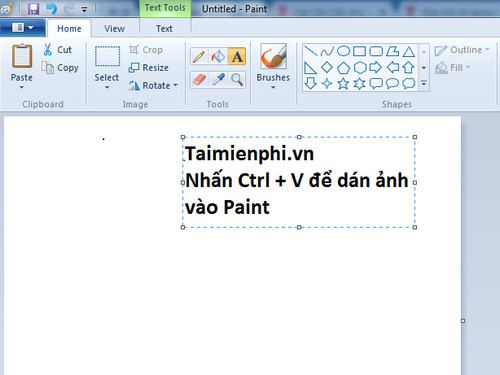Expand the Rotate dropdown
Image resolution: width=500 pixels, height=375 pixels.
click(176, 86)
